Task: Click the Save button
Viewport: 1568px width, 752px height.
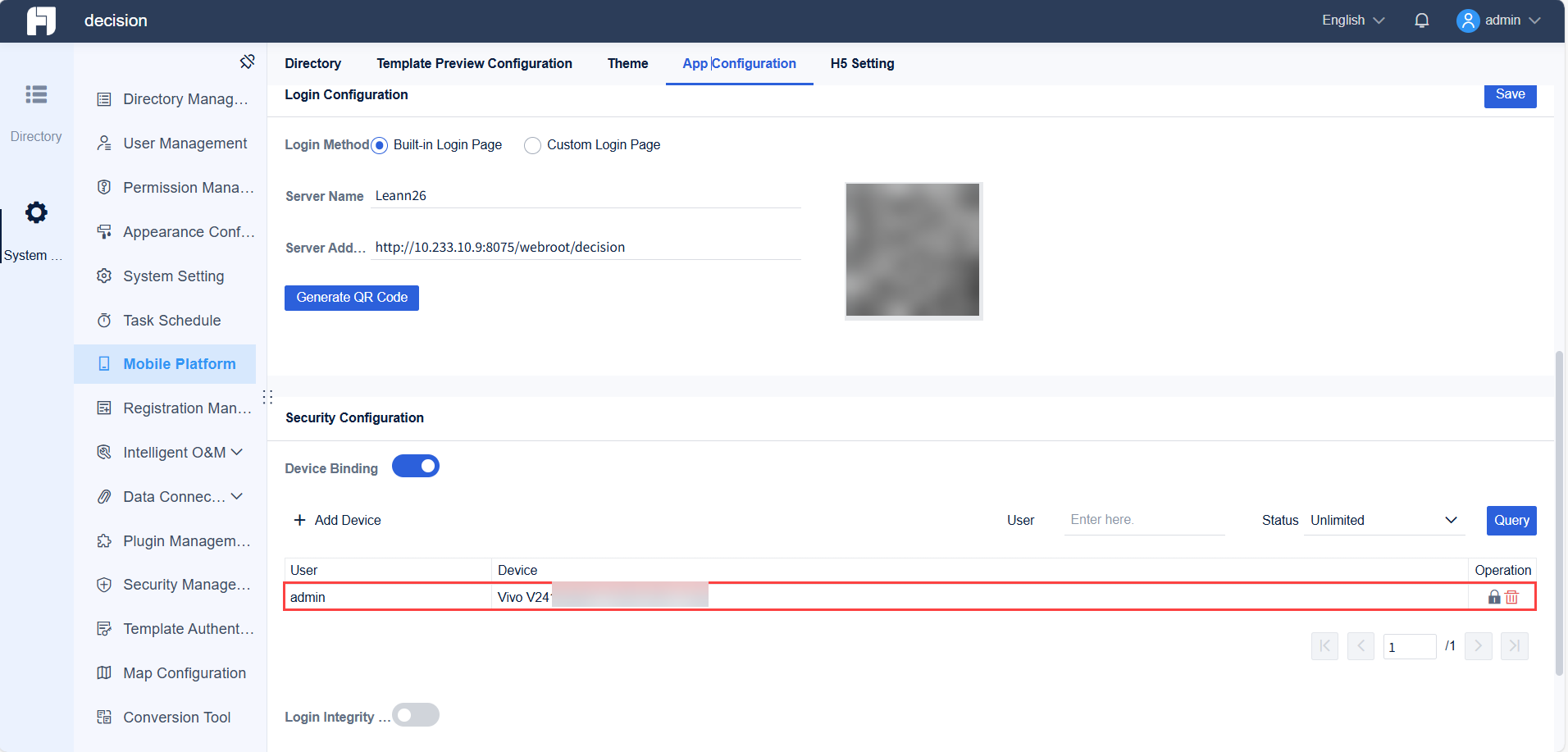Action: [x=1510, y=95]
